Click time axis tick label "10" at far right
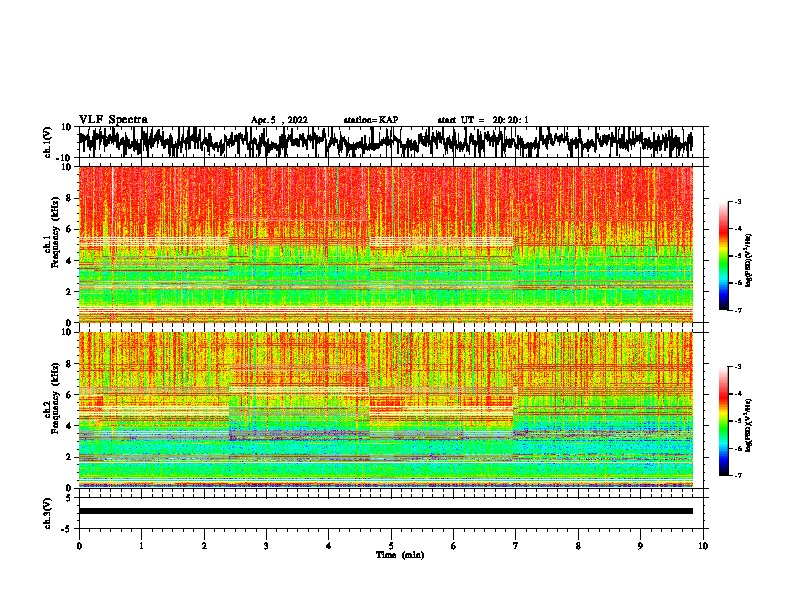 tap(703, 546)
